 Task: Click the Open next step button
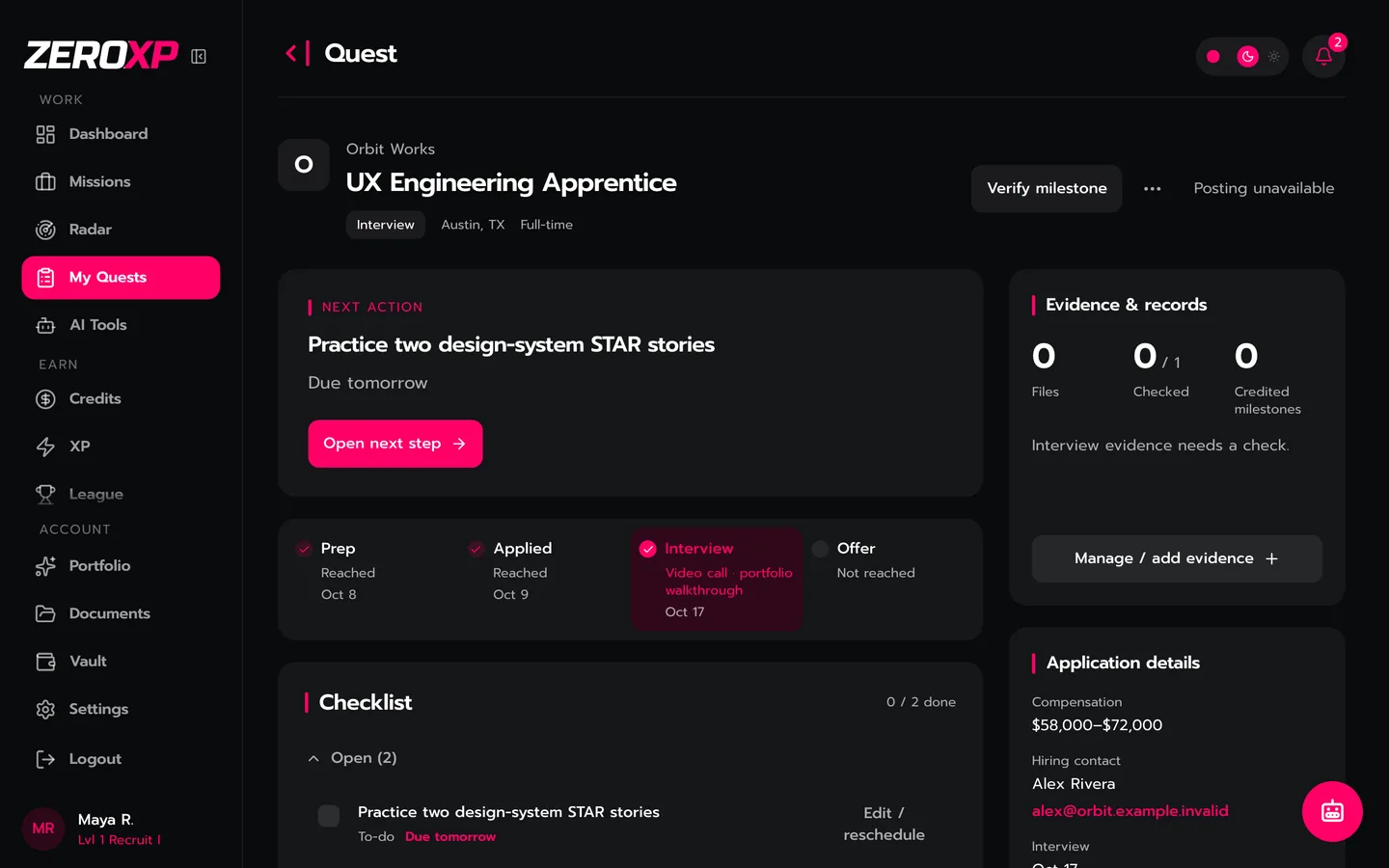coord(395,444)
